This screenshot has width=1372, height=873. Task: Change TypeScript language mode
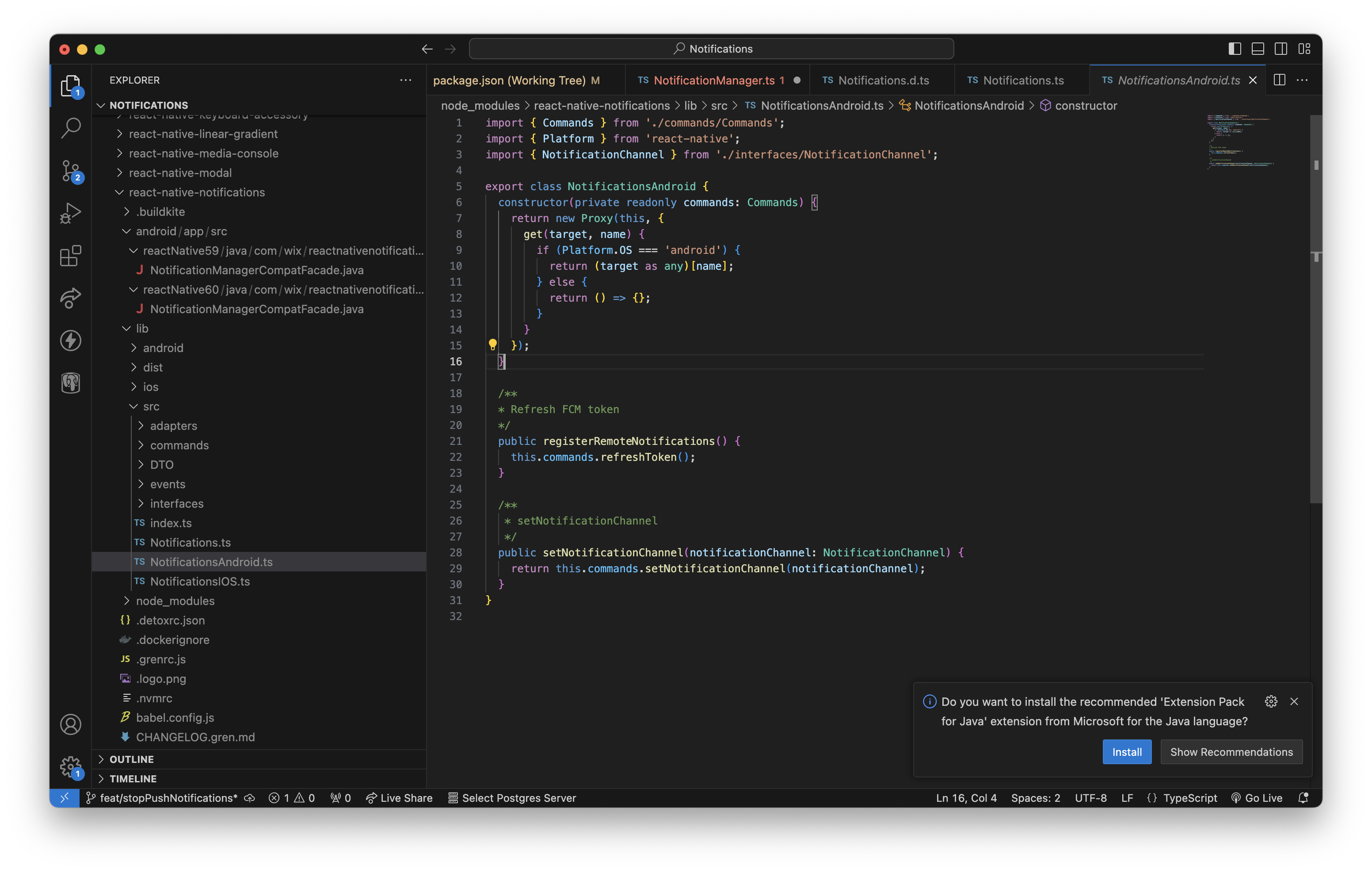(x=1190, y=798)
